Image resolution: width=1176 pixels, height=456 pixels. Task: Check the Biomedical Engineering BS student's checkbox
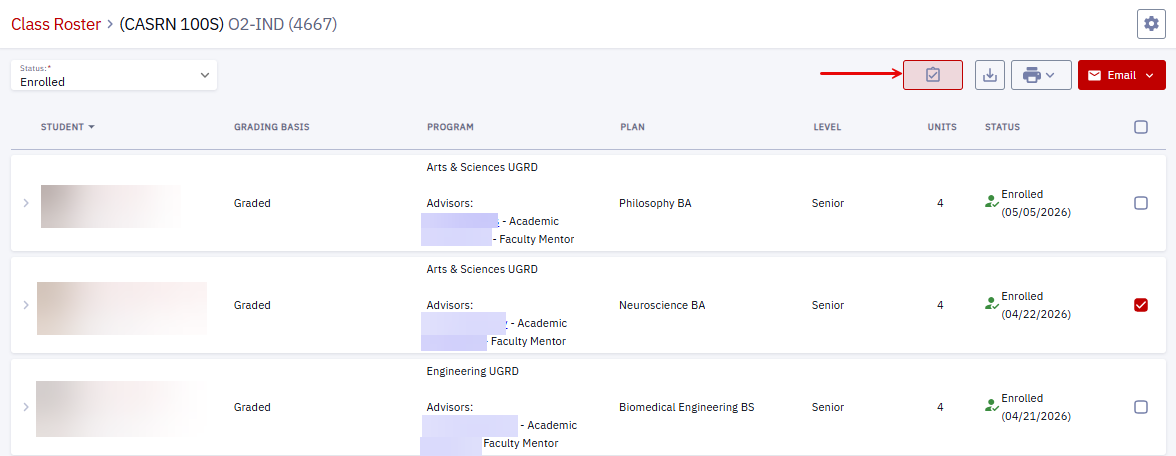point(1141,407)
